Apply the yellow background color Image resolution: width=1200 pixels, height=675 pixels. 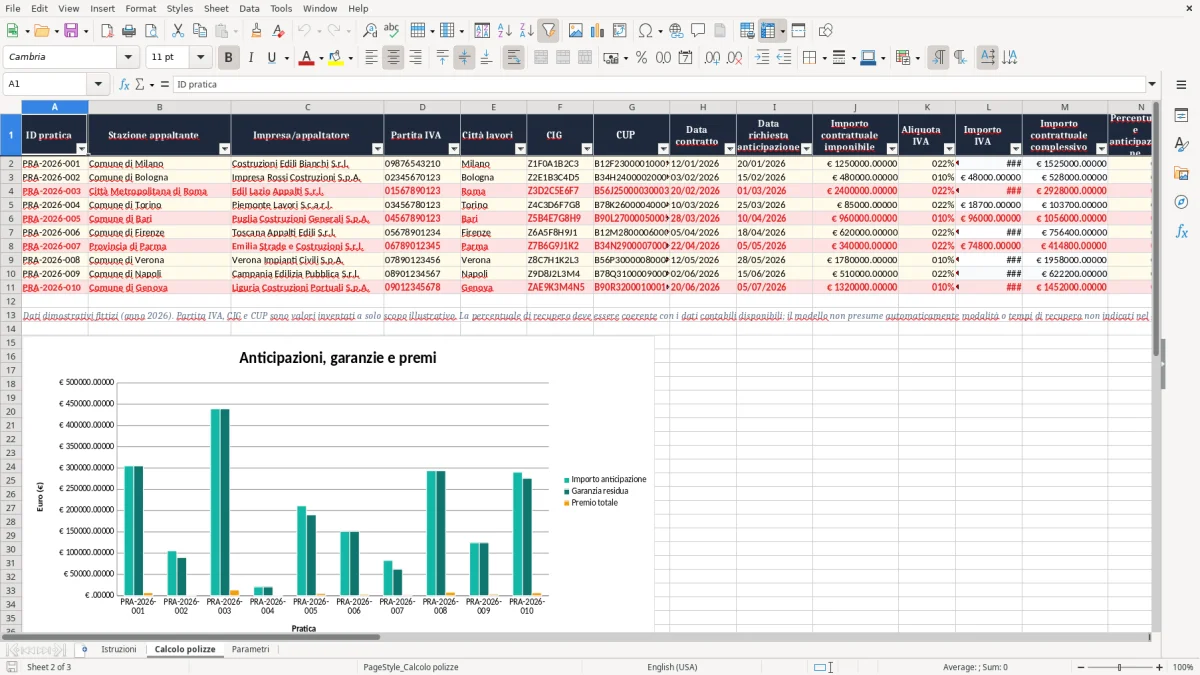[335, 58]
